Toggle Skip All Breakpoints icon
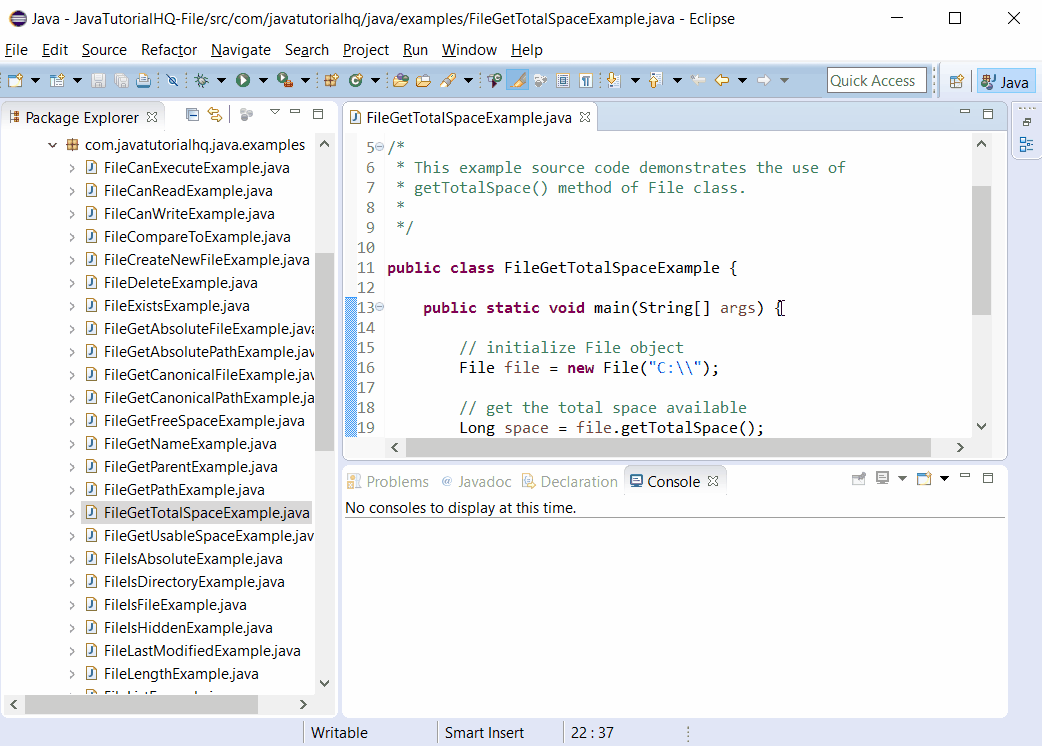Viewport: 1042px width, 746px height. click(173, 80)
